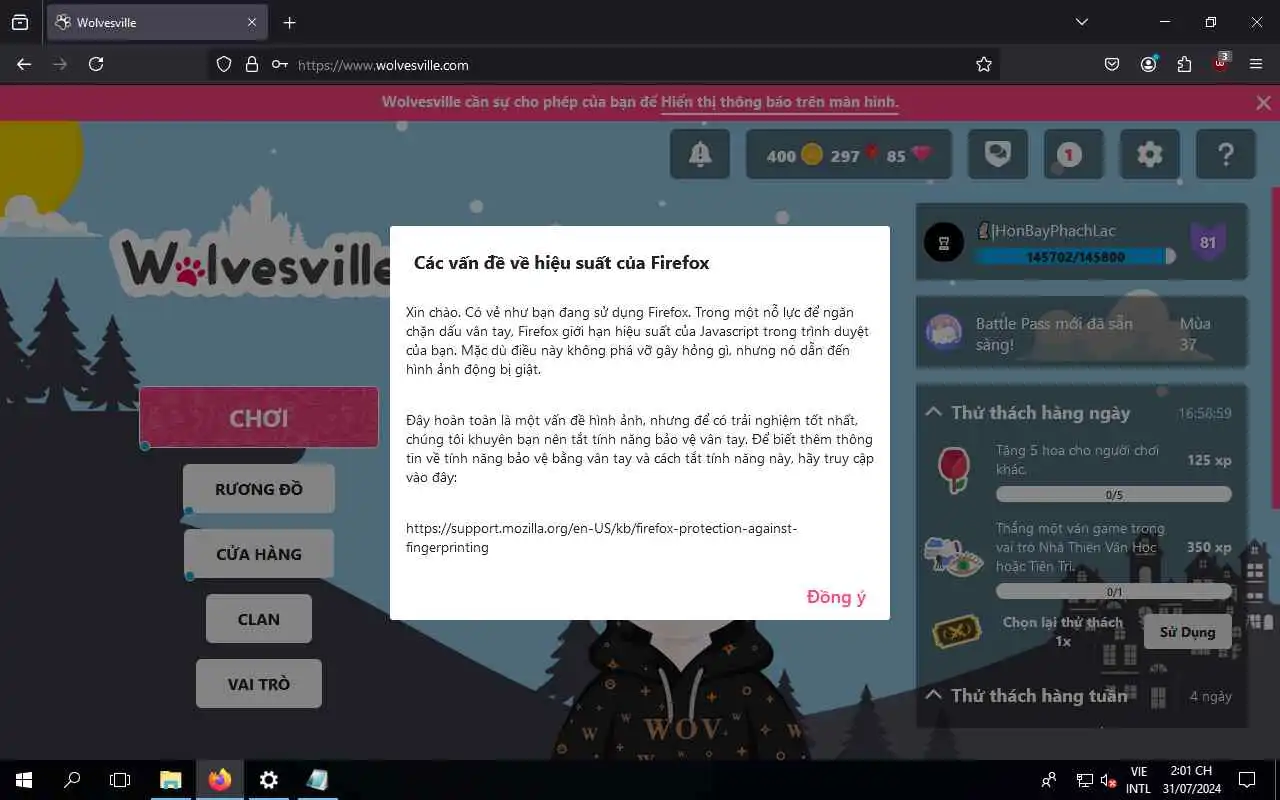Viewport: 1280px width, 800px height.
Task: Open RƯƠNG ĐỒ inventory
Action: (x=259, y=489)
